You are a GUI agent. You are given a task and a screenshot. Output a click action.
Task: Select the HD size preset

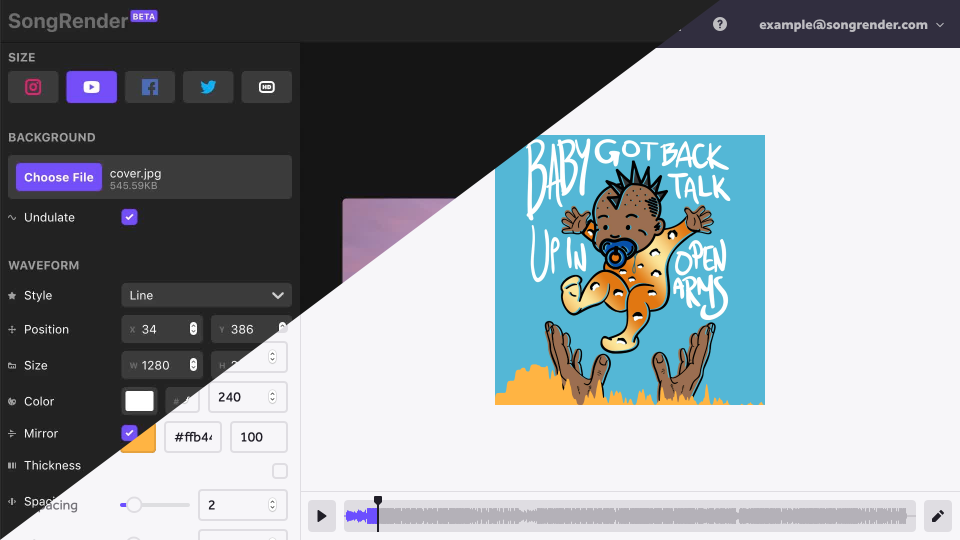coord(267,87)
